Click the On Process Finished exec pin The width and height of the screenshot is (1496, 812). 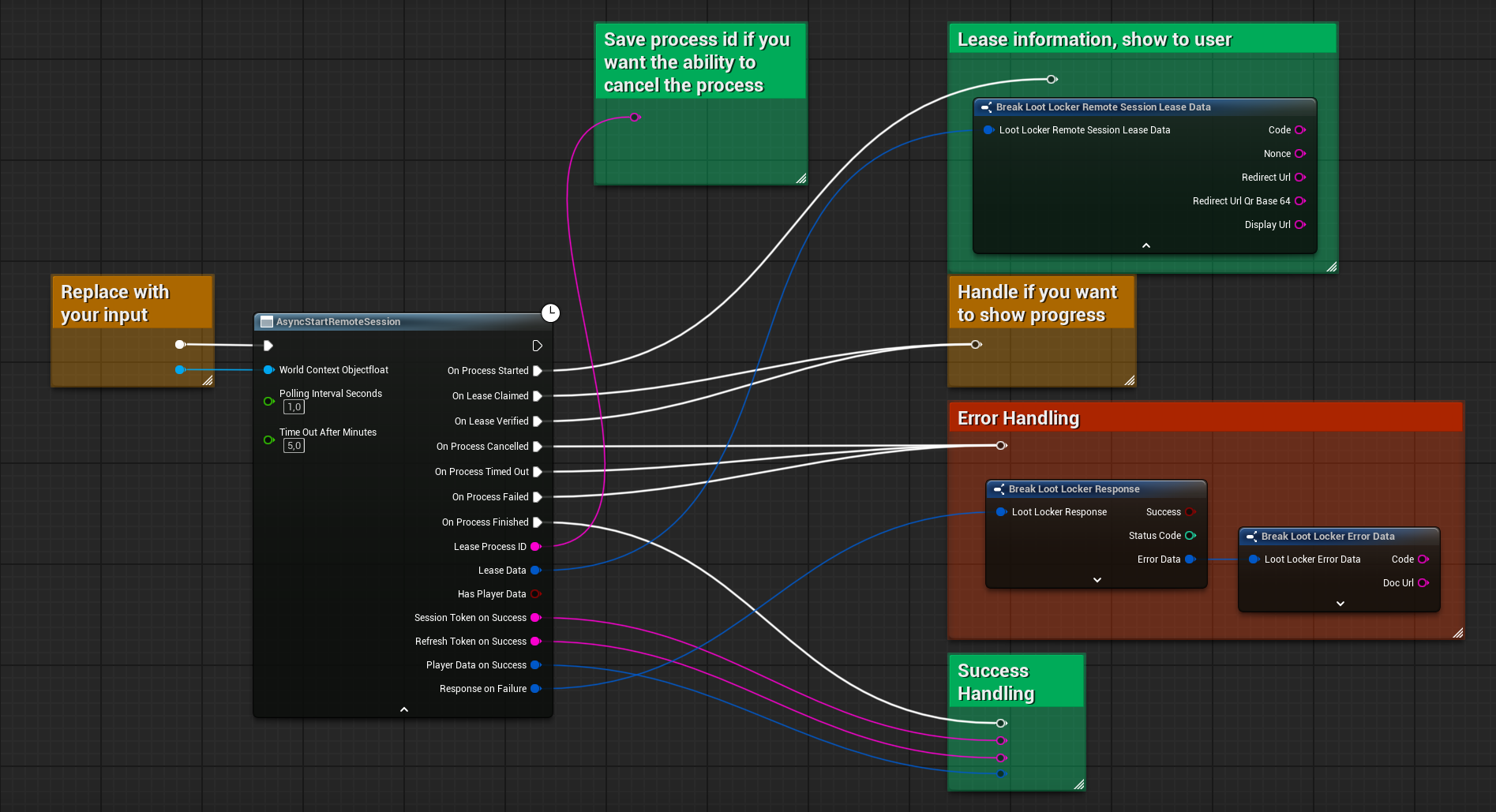[538, 522]
